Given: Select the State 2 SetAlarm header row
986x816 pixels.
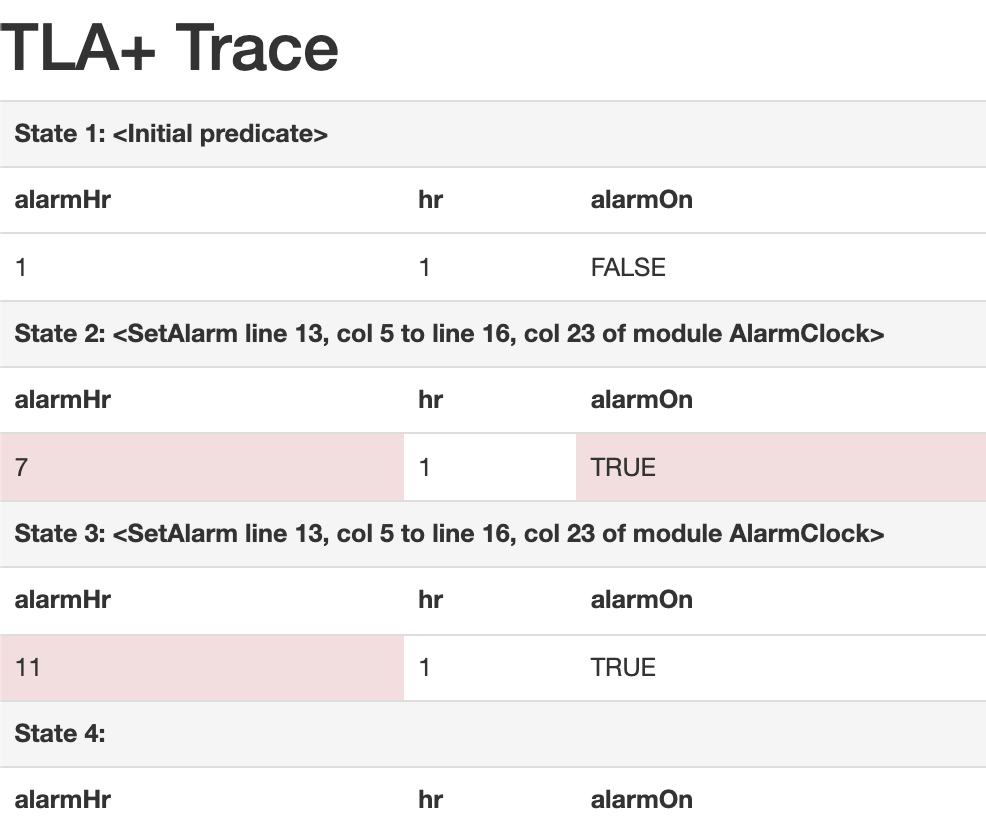Looking at the screenshot, I should click(x=493, y=334).
